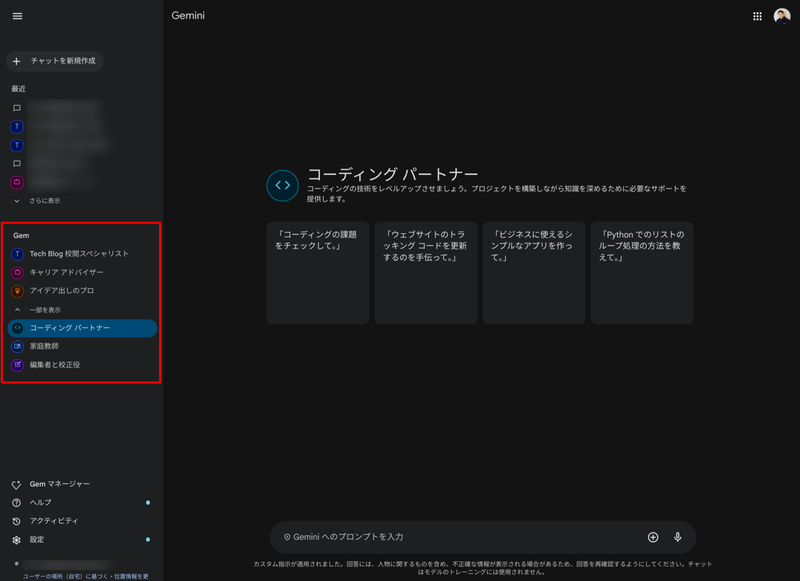Click the 最近 section heading

(x=18, y=89)
